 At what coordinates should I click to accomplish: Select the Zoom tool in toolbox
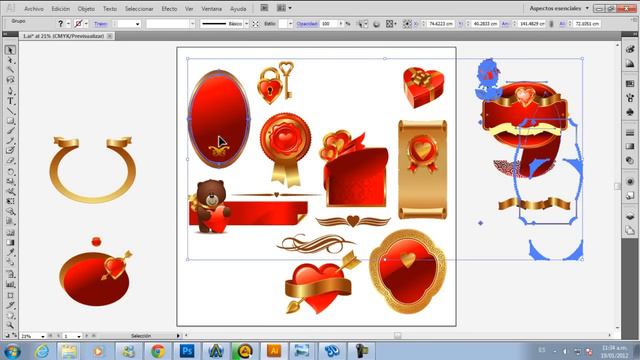click(10, 326)
